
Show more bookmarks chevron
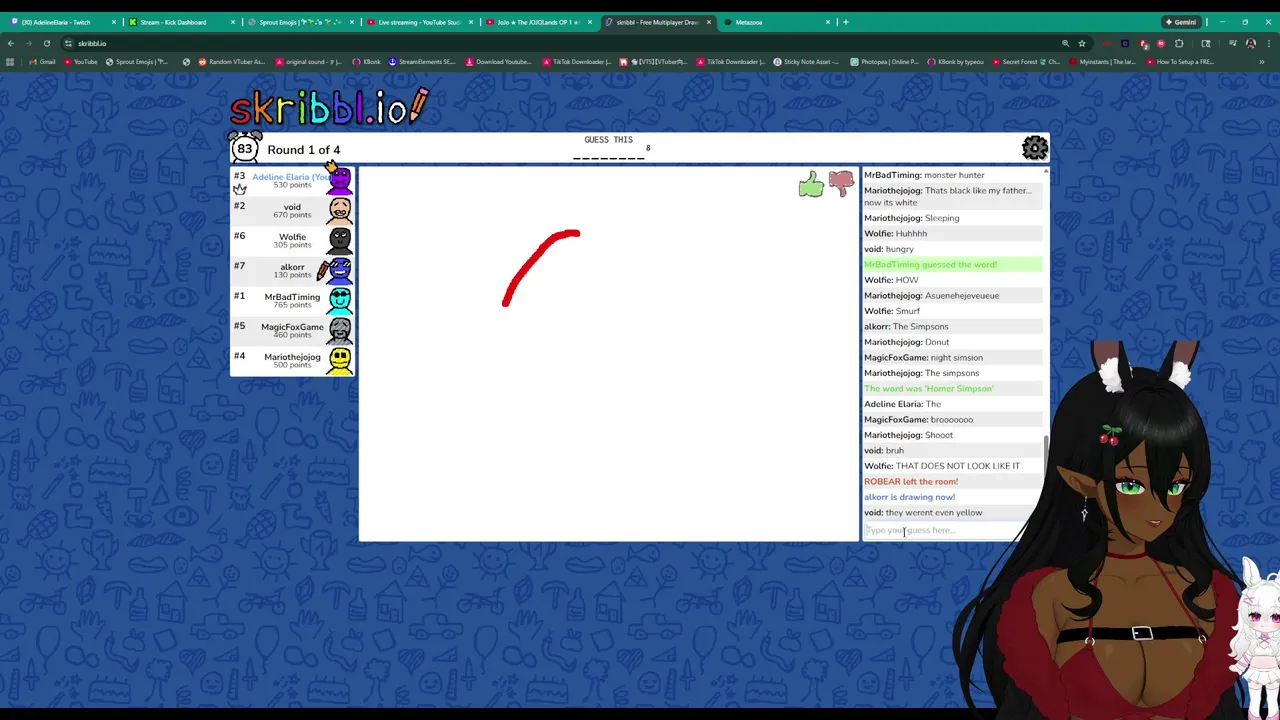[1262, 62]
